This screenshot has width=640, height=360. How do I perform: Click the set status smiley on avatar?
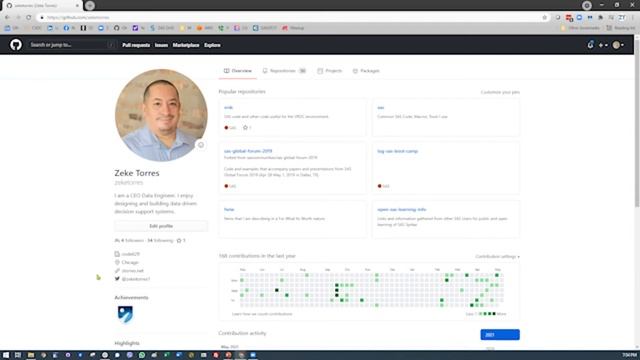(201, 145)
